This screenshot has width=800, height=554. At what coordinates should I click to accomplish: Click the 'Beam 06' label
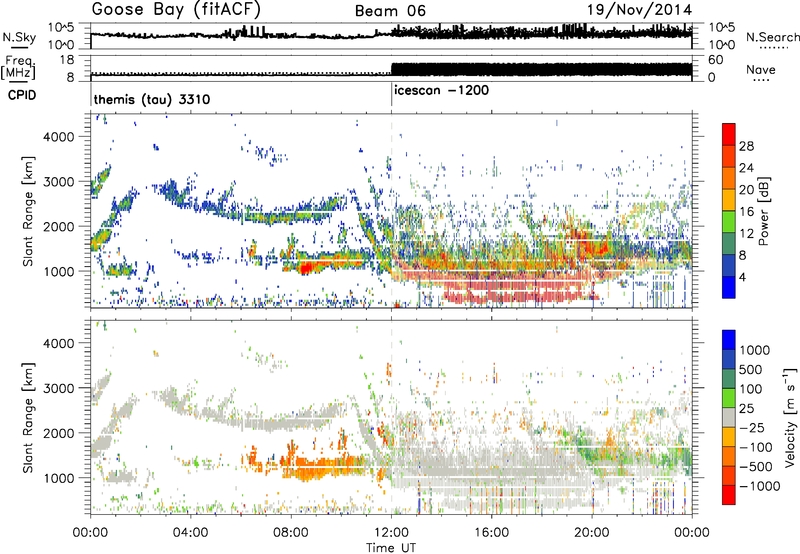[x=390, y=11]
